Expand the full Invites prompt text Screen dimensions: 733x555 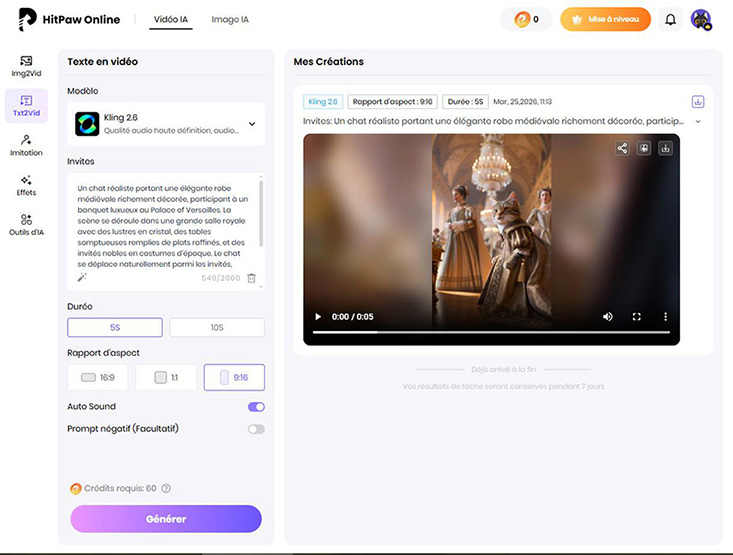point(698,122)
